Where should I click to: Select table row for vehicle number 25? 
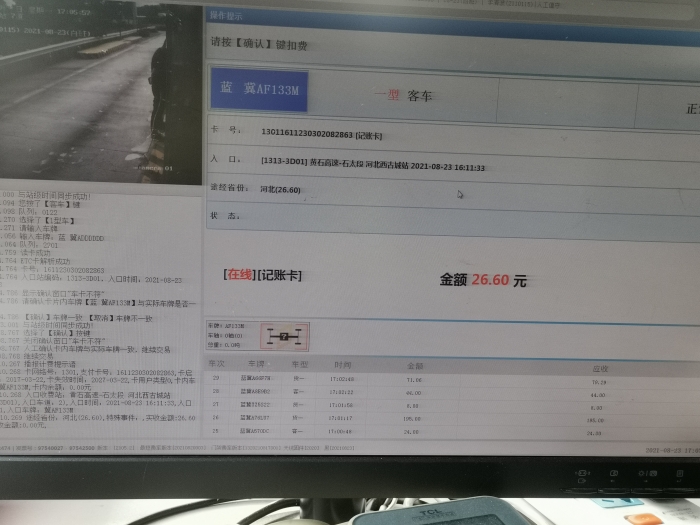pos(400,431)
